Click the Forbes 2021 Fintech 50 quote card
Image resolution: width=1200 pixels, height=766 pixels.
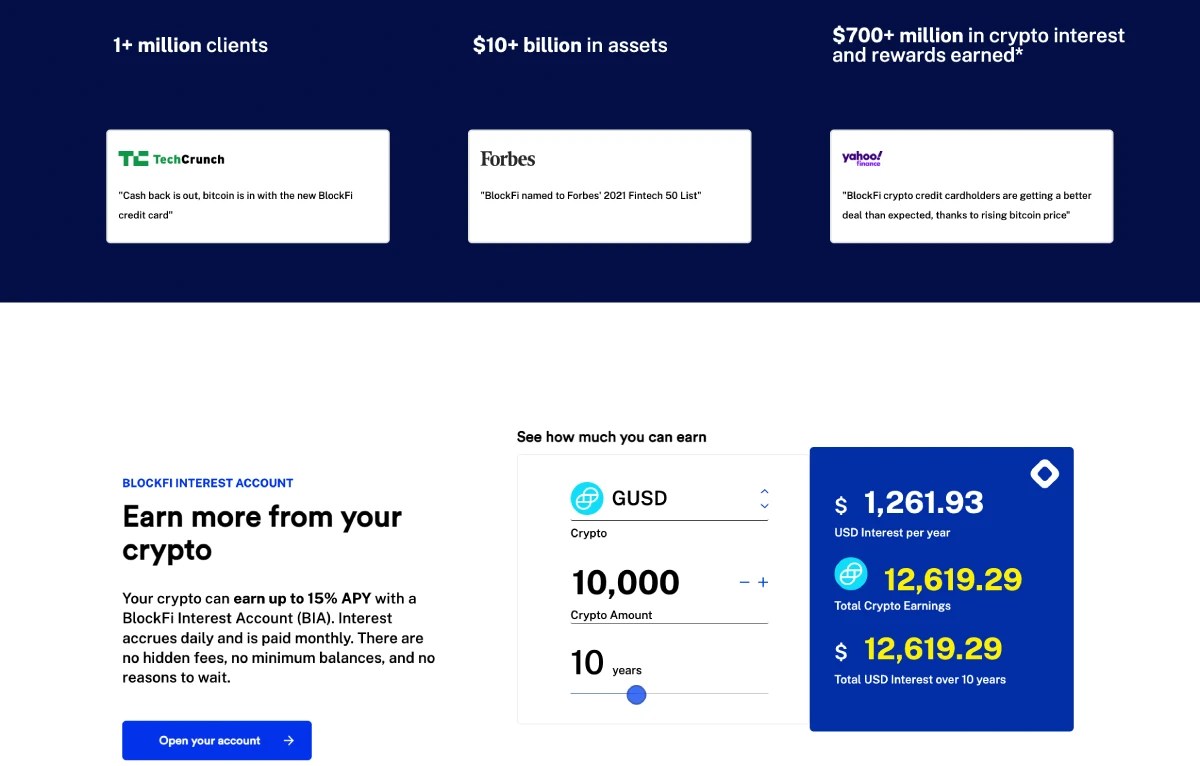click(x=609, y=186)
